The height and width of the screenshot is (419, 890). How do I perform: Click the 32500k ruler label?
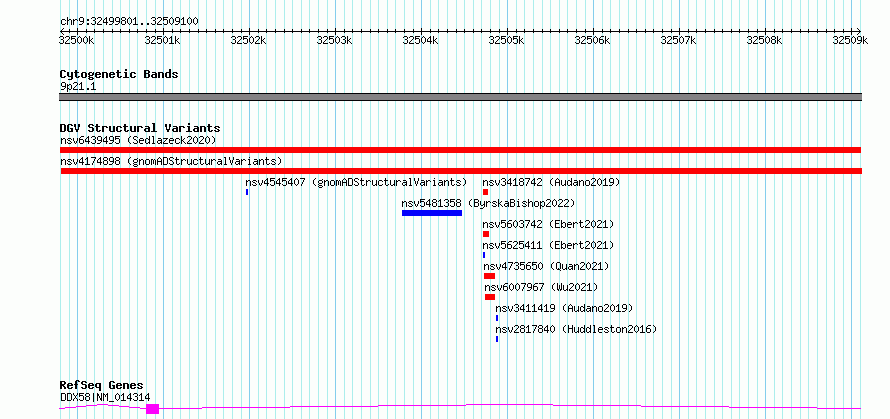(x=76, y=40)
